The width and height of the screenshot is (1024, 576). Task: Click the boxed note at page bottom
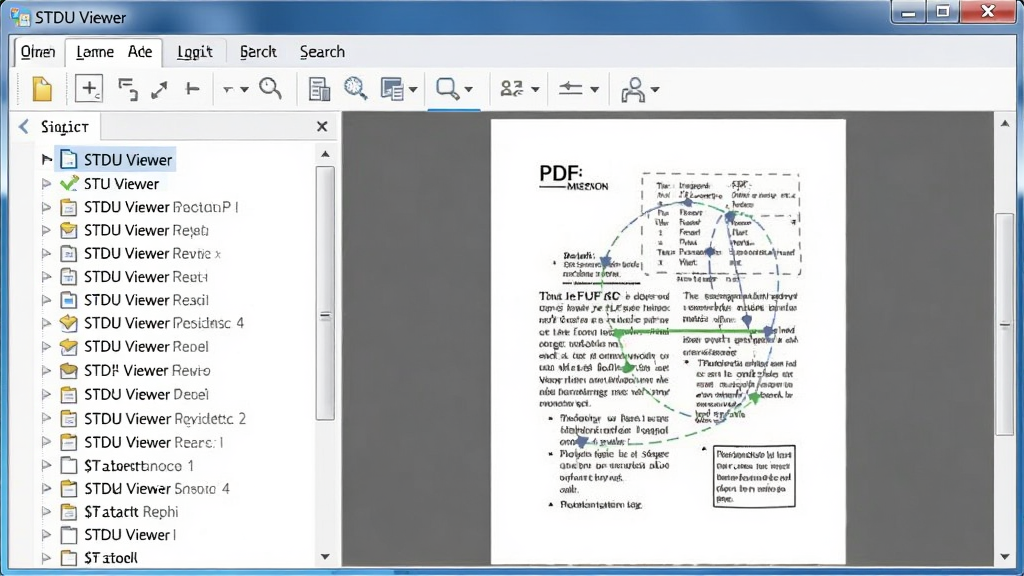(x=754, y=476)
